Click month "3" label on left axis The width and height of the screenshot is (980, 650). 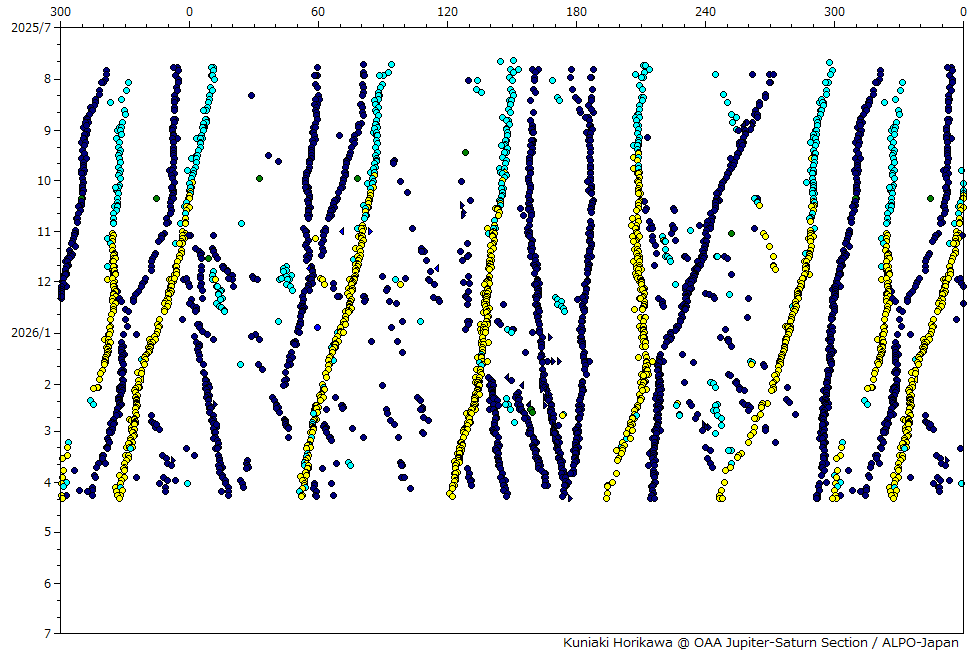pos(47,432)
